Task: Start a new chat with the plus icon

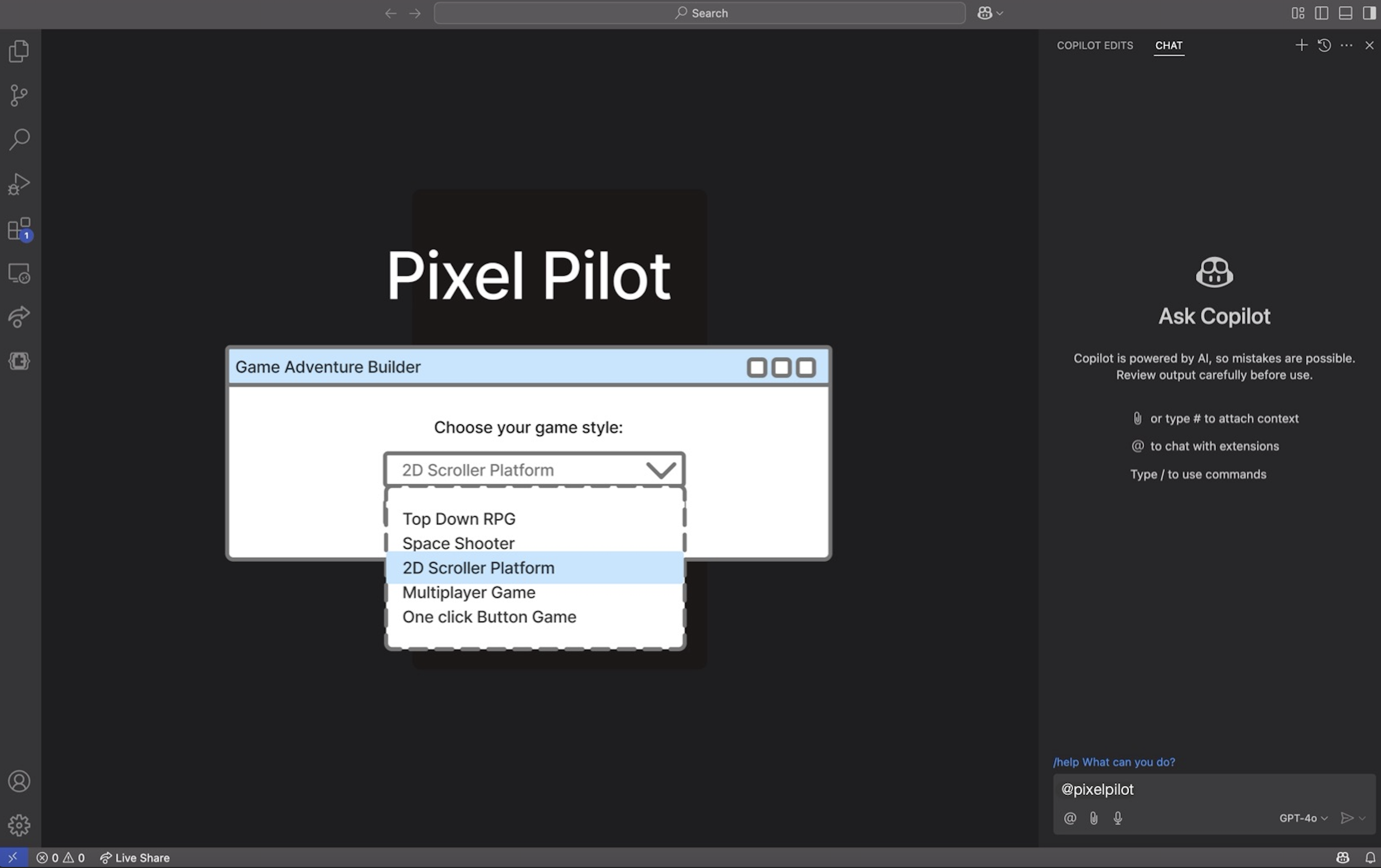Action: click(x=1301, y=46)
